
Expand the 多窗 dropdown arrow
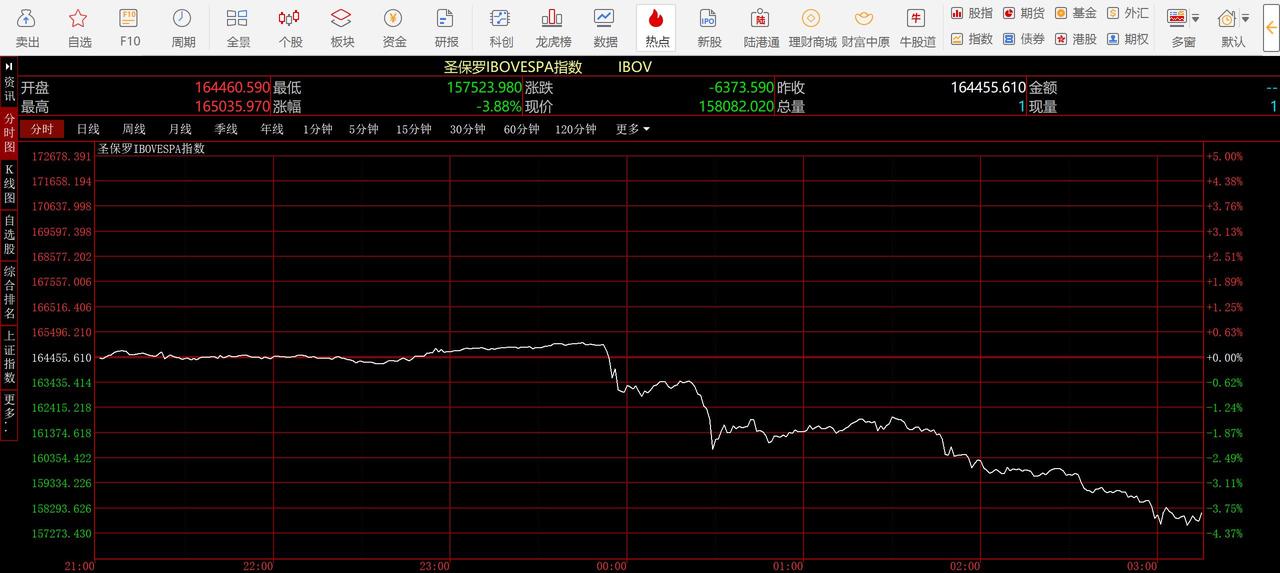(1196, 18)
